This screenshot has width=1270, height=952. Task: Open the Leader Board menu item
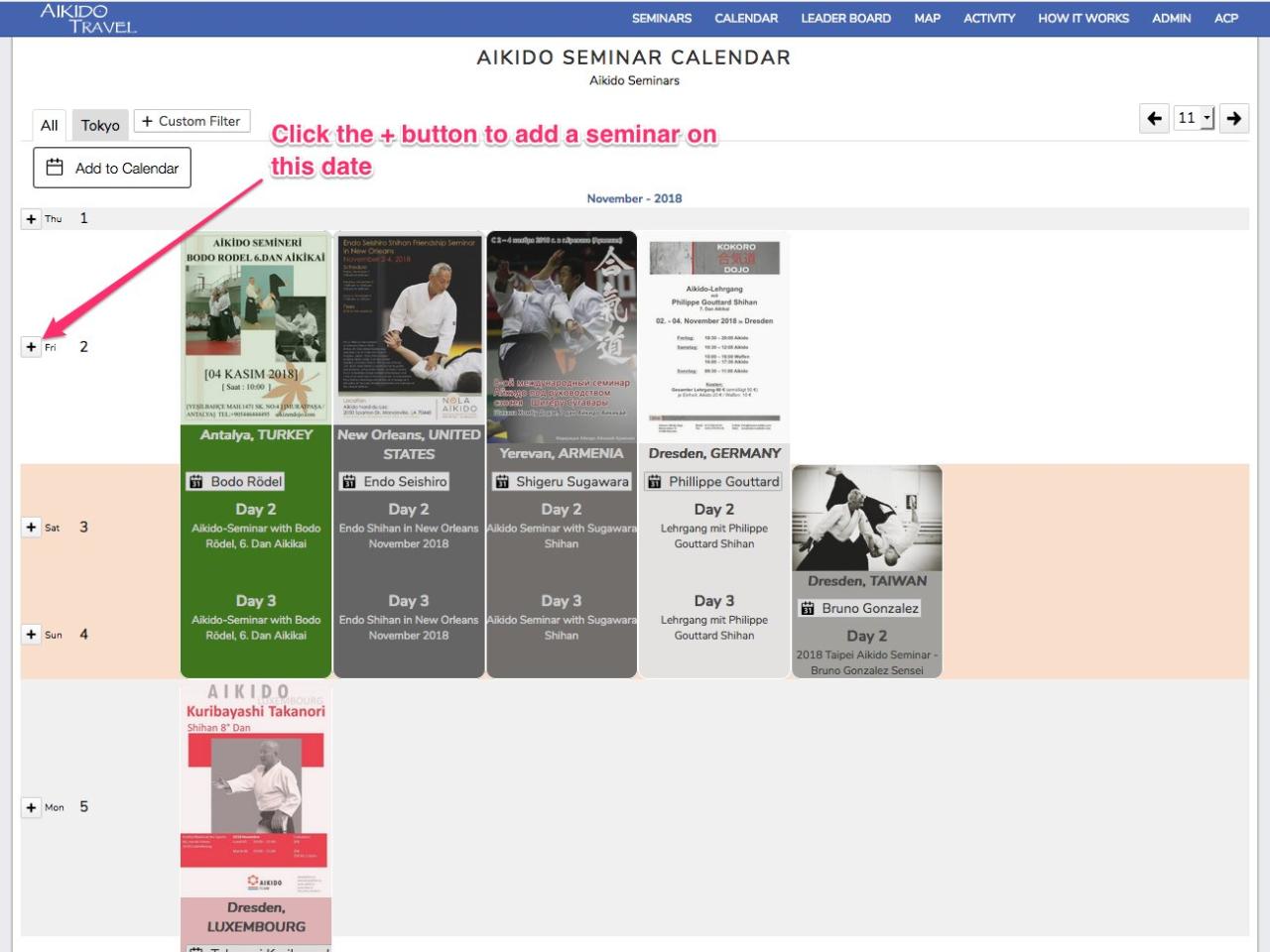click(845, 18)
